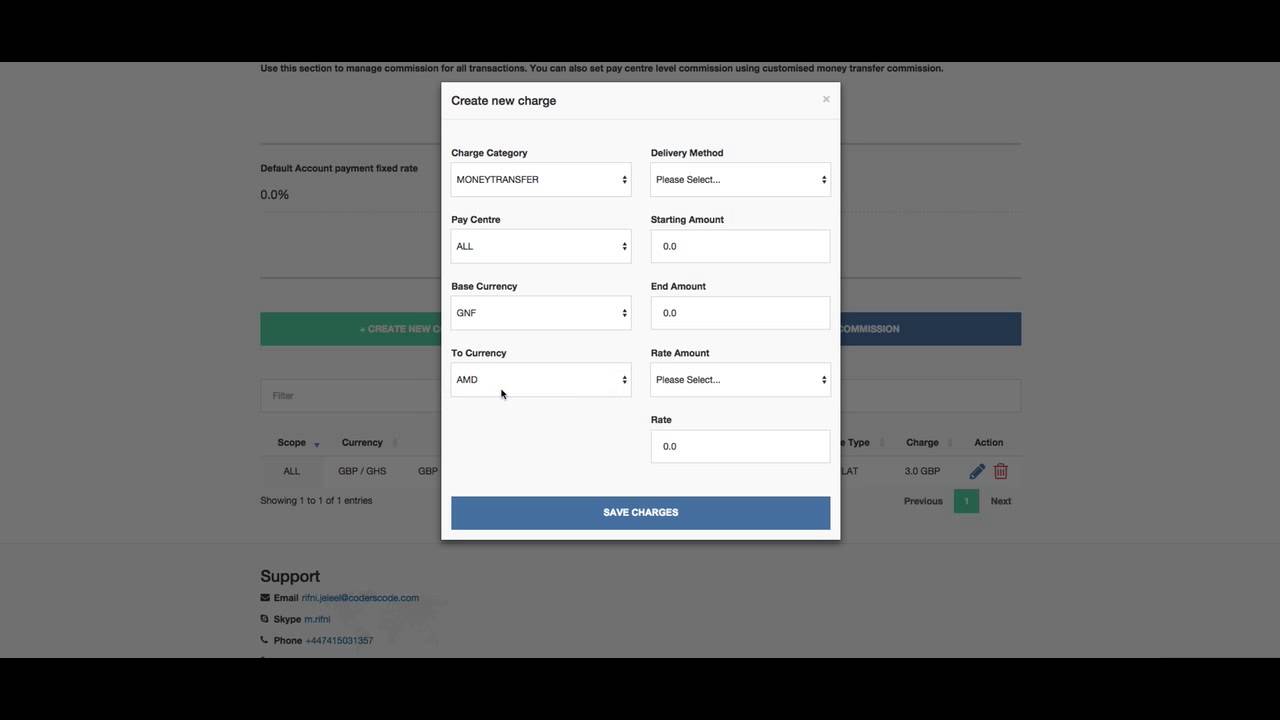Click the Starting Amount input field

point(740,246)
